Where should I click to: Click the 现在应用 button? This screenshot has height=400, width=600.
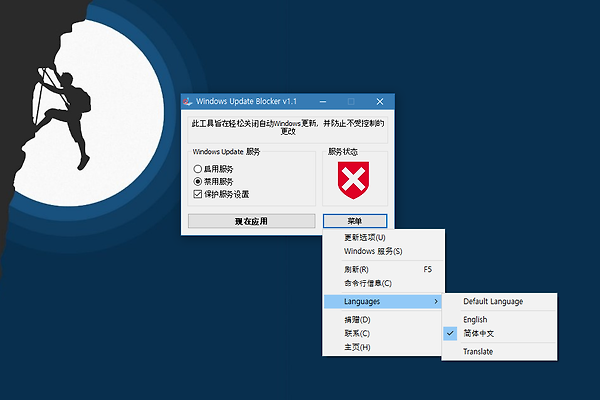pos(251,220)
